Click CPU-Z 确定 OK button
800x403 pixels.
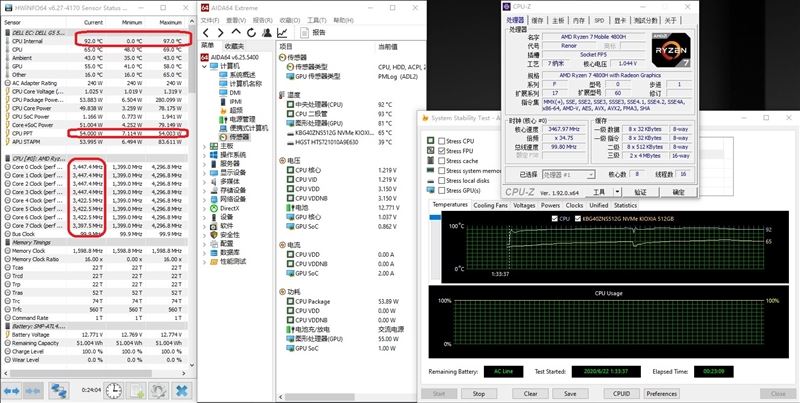[x=679, y=192]
